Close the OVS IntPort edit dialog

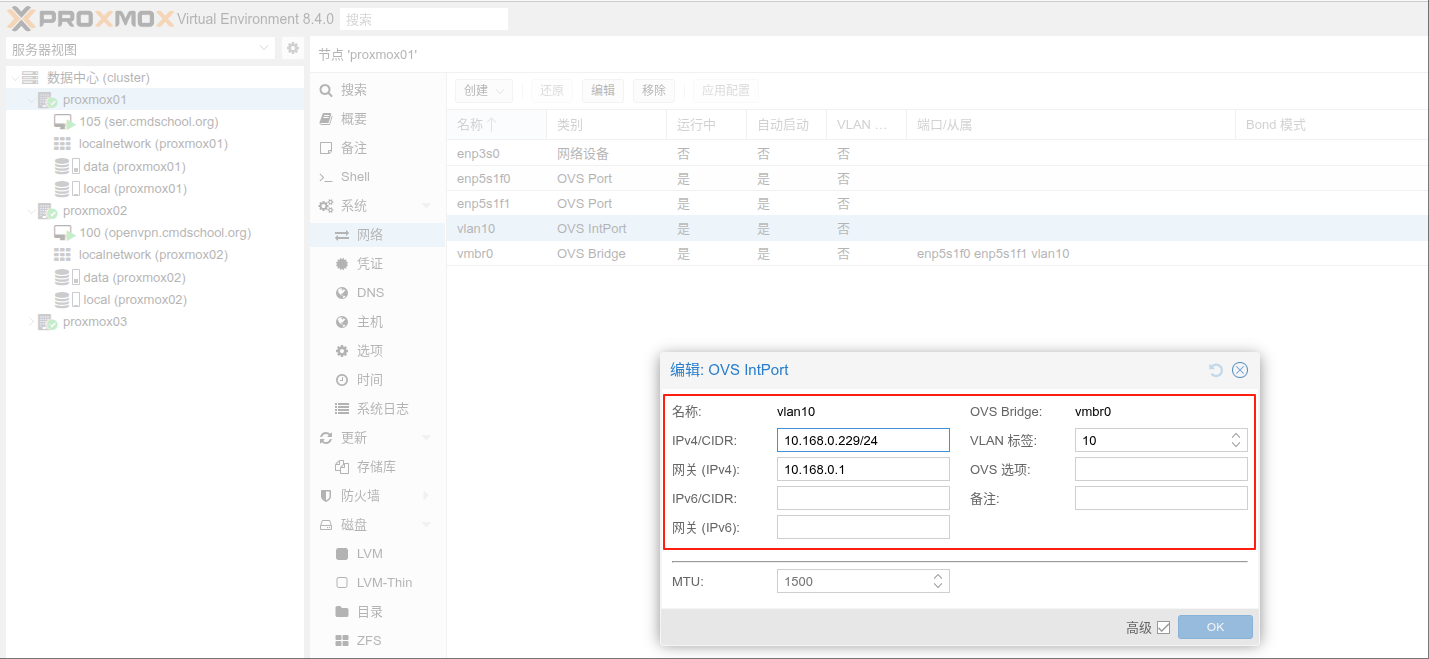(1240, 370)
